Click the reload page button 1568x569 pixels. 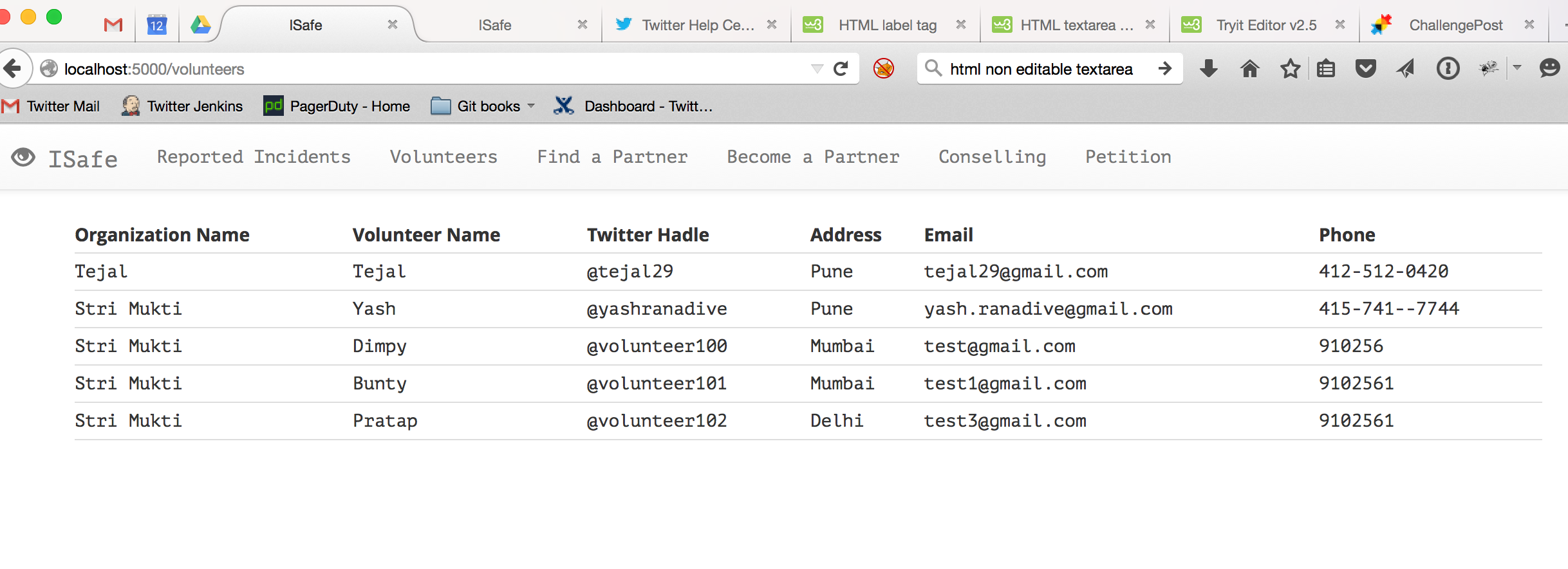tap(841, 69)
